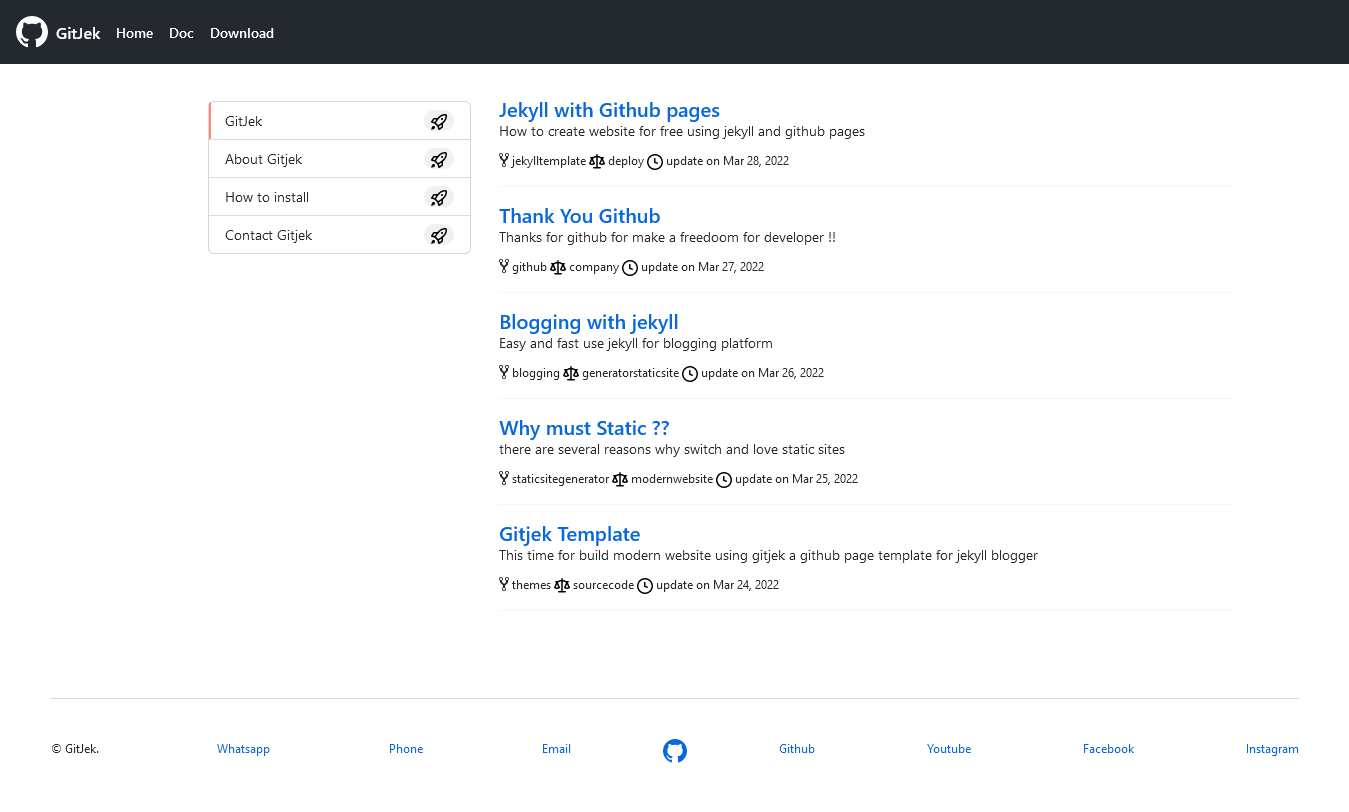Click the tag icon before jekylltemplate

[x=503, y=160]
